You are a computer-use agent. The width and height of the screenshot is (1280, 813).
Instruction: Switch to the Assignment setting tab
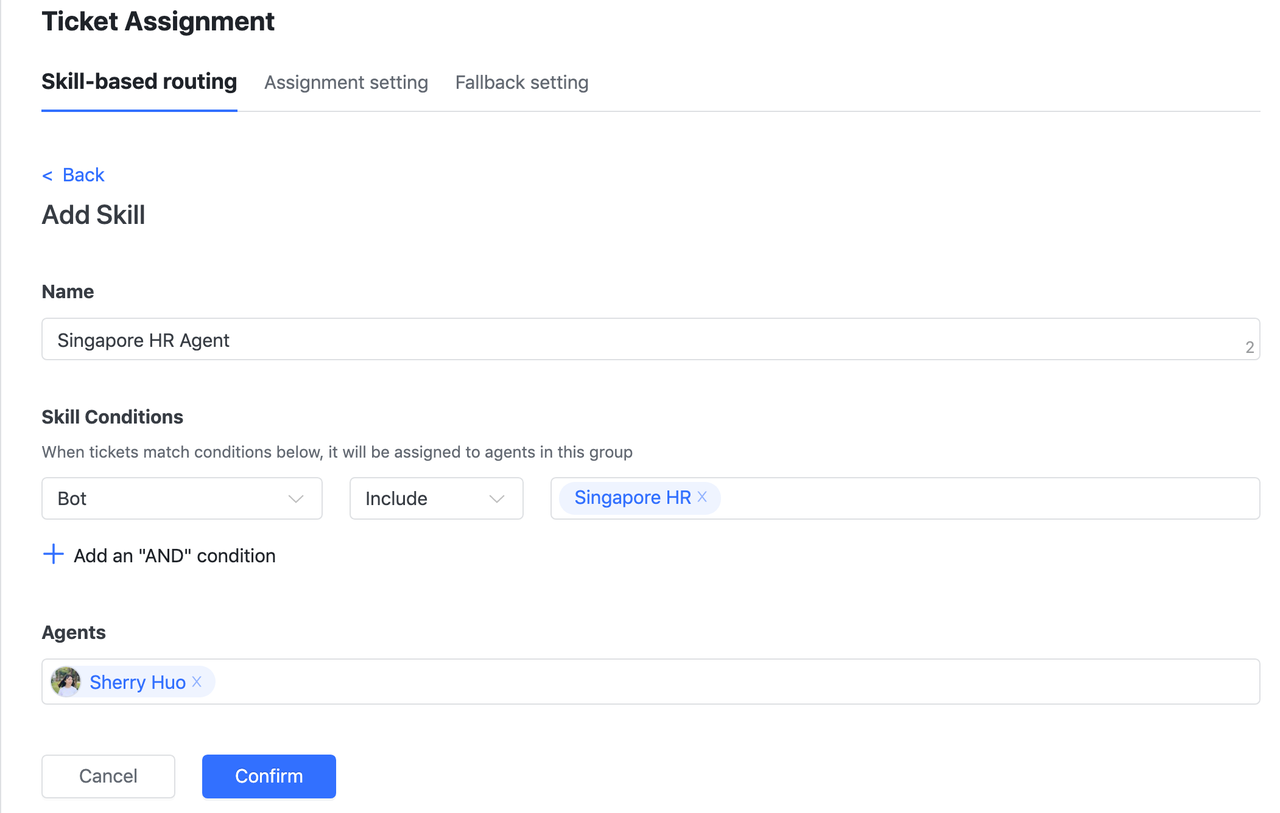pyautogui.click(x=346, y=83)
